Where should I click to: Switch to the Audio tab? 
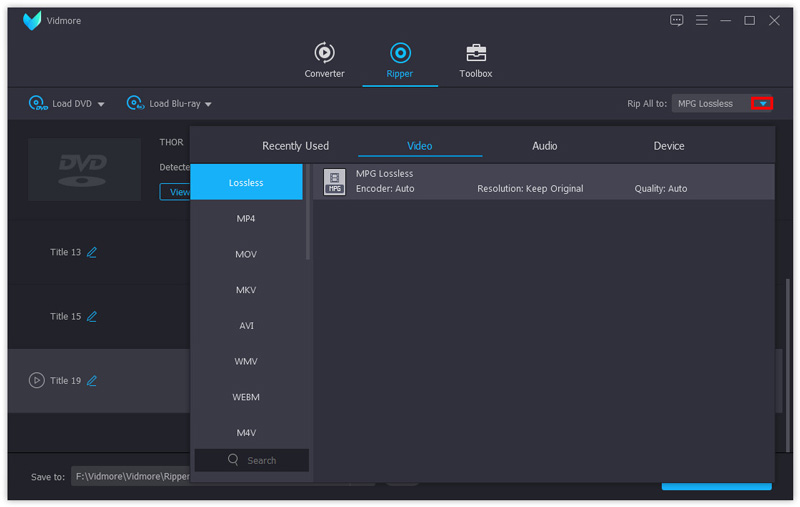pos(544,146)
